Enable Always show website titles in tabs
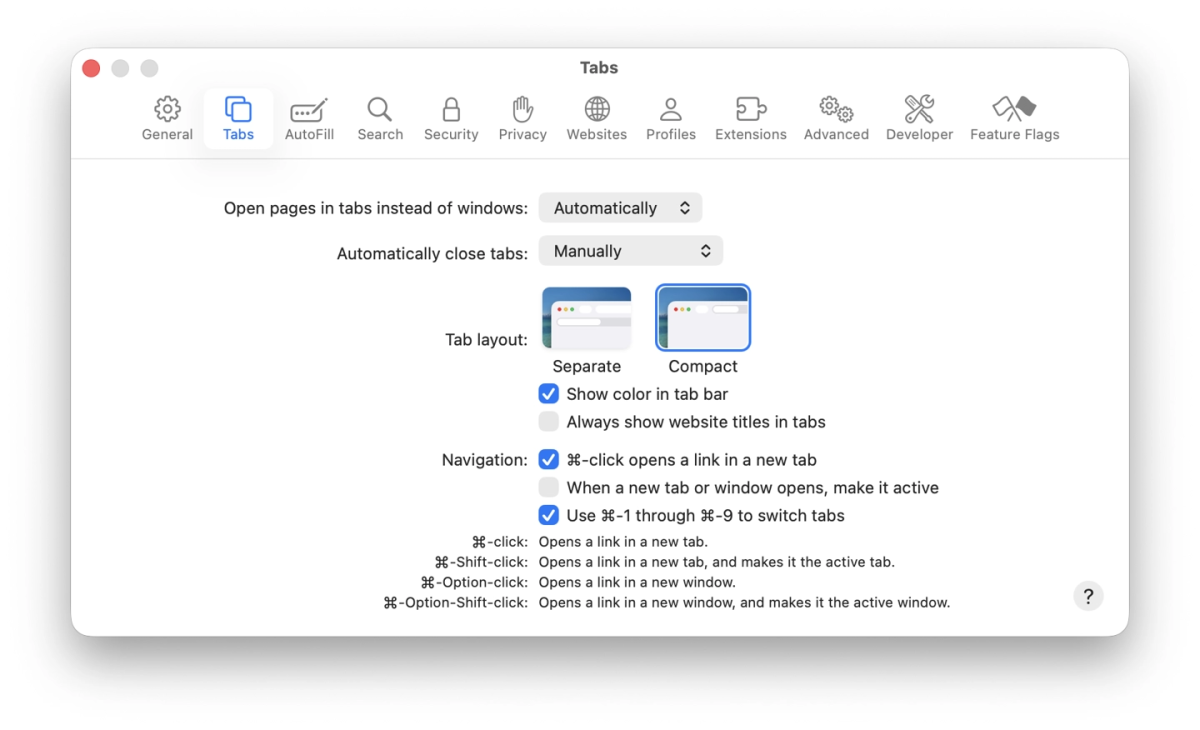This screenshot has height=730, width=1200. coord(549,422)
